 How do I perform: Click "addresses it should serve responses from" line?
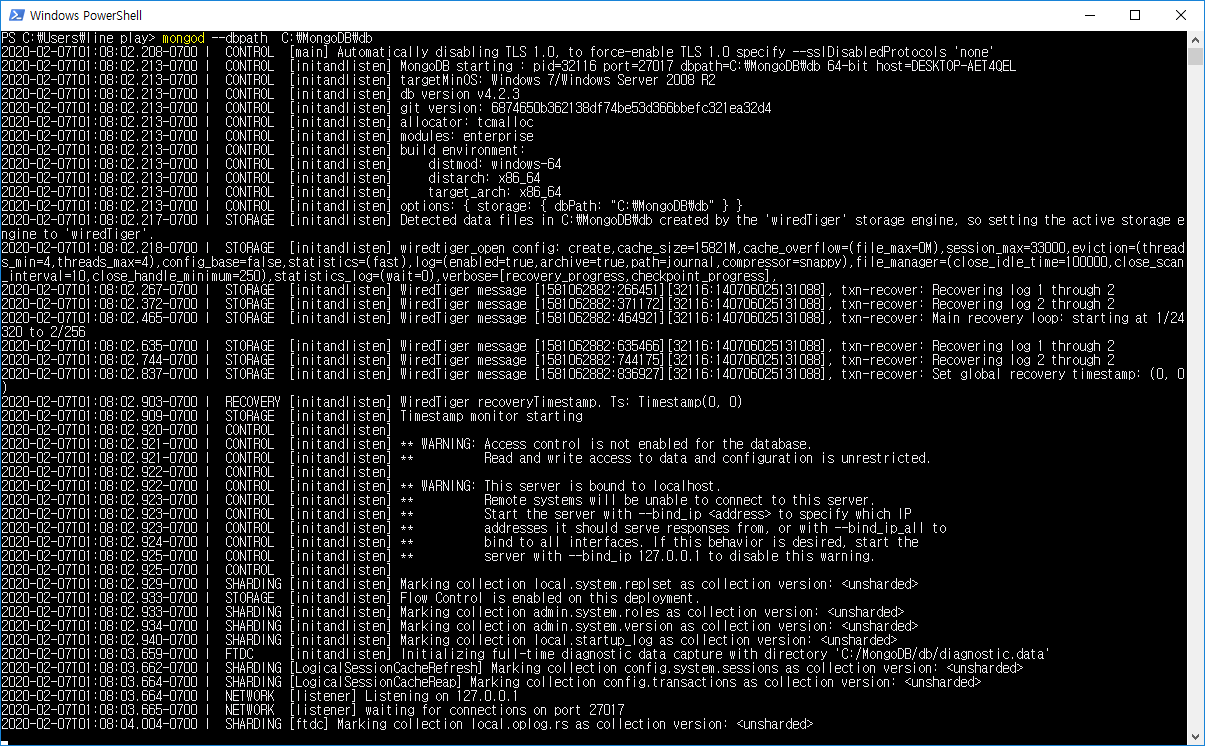tap(715, 528)
